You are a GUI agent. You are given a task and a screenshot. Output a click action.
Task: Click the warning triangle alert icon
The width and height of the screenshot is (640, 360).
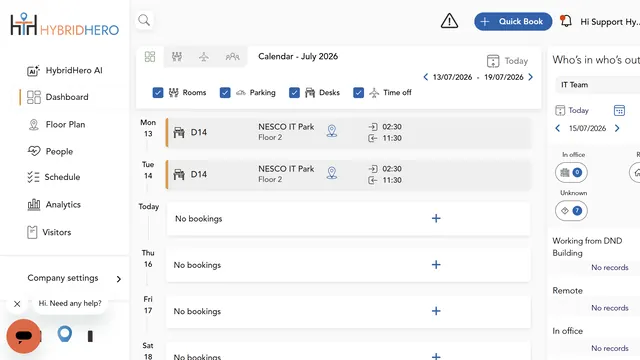[449, 21]
